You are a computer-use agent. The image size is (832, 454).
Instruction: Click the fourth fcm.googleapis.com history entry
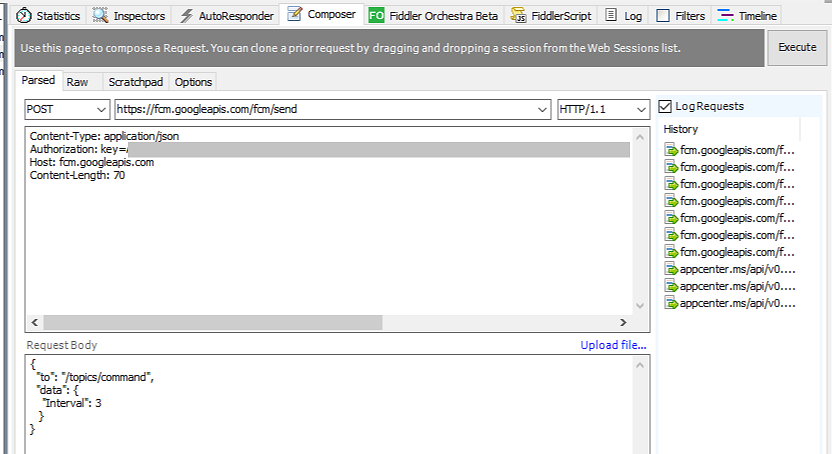(x=730, y=201)
